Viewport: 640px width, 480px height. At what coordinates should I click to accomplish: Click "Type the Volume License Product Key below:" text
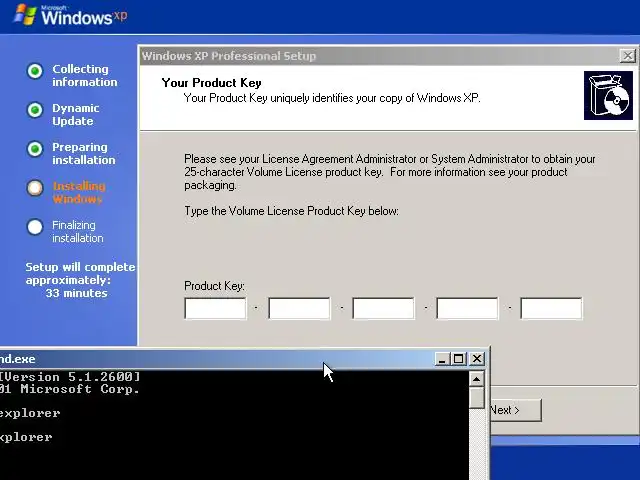(x=291, y=211)
